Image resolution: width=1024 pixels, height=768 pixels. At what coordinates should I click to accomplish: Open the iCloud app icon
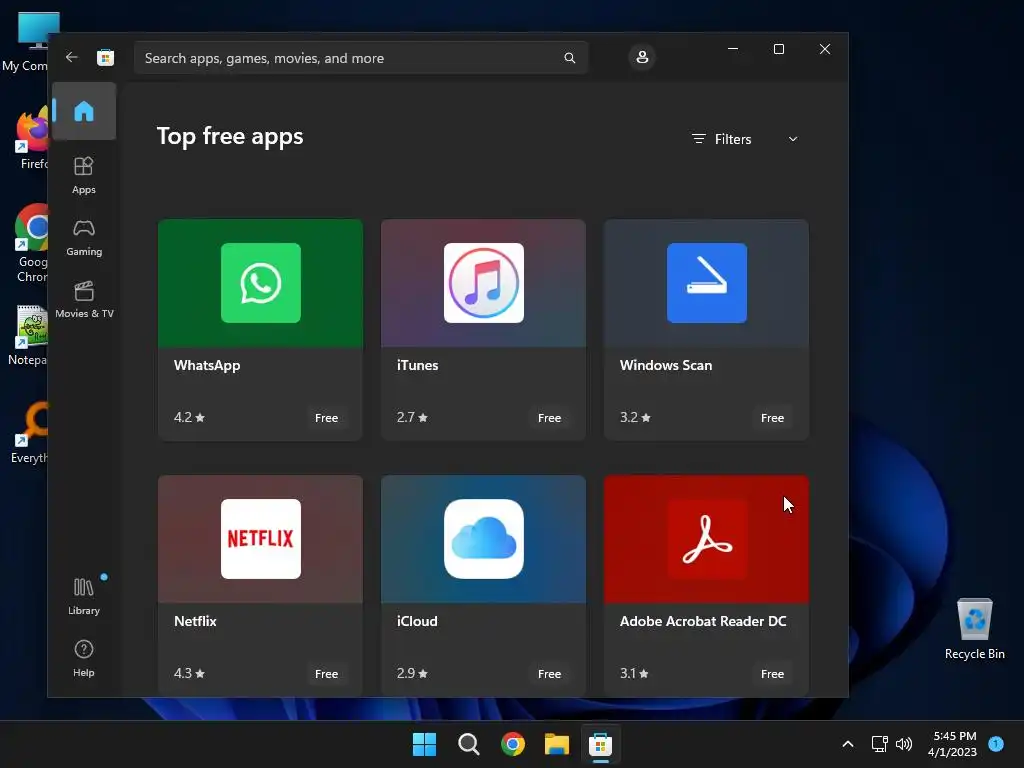pyautogui.click(x=483, y=539)
